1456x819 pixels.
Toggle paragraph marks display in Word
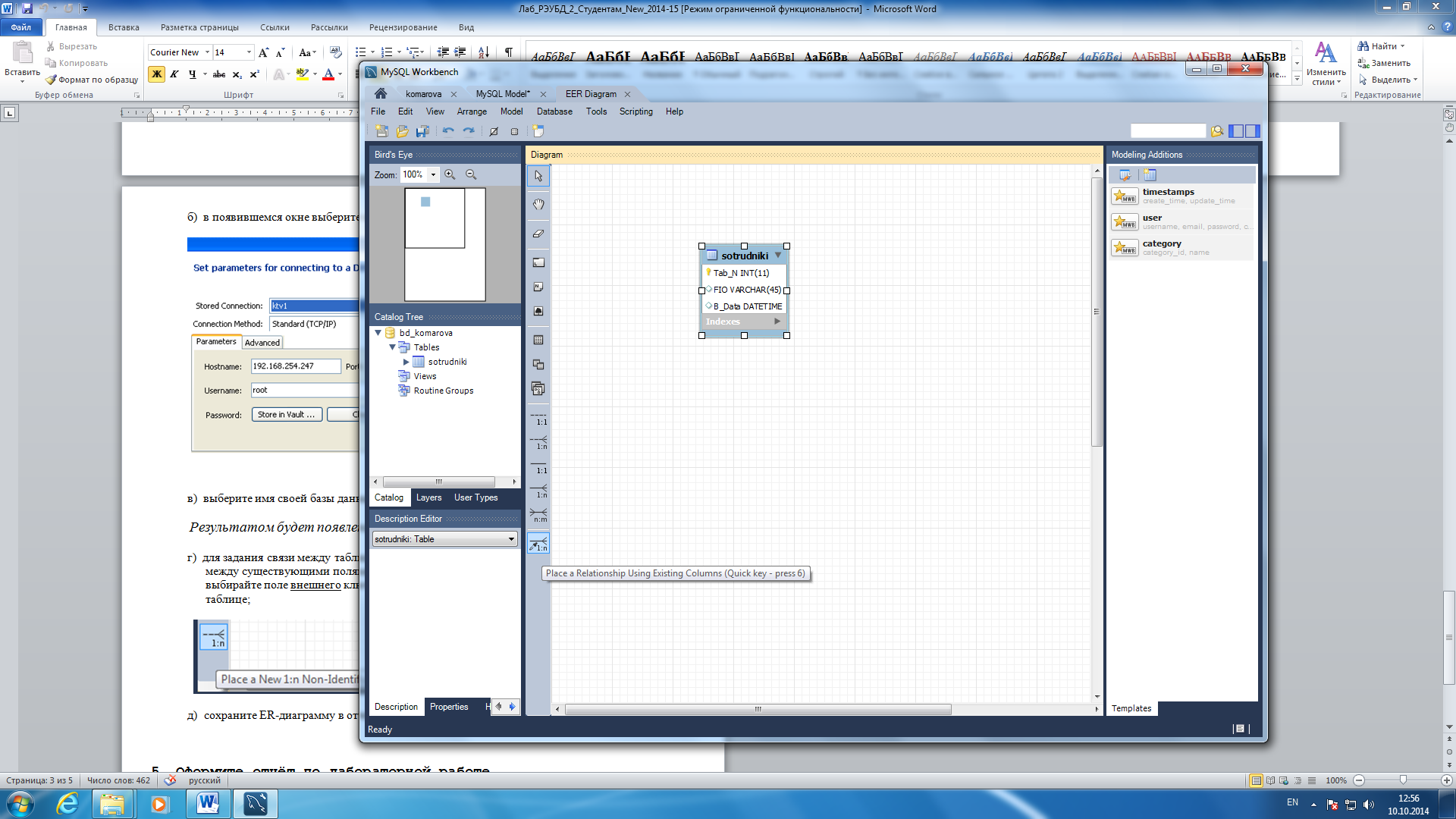[508, 52]
